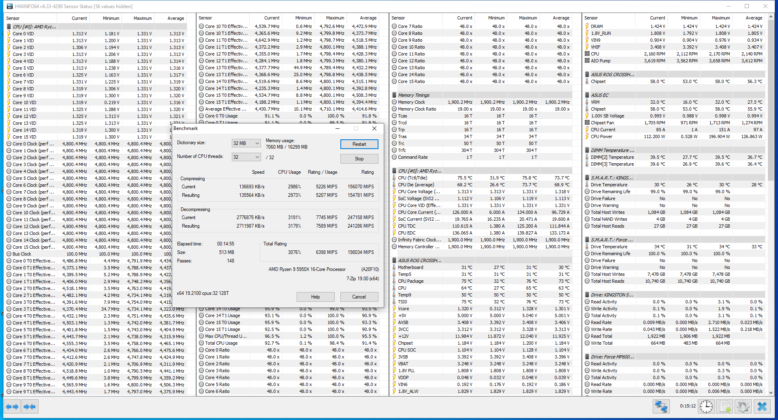778x420 pixels.
Task: Close sensors with the blue X icon
Action: tap(762, 407)
